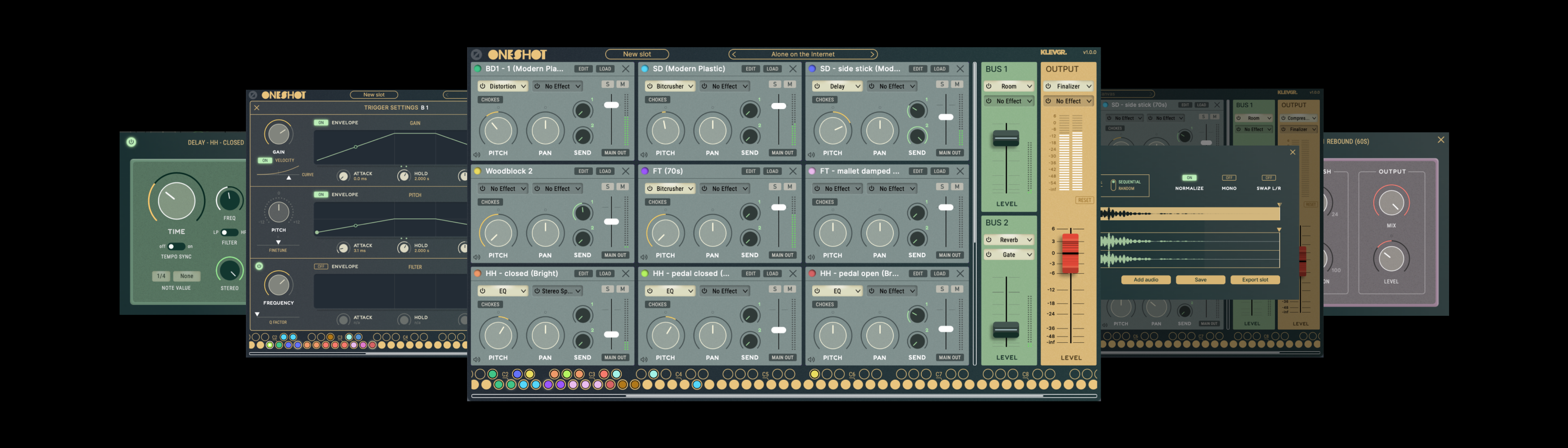Click LOAD on the SD (Modern Plastic) slot

pyautogui.click(x=772, y=69)
